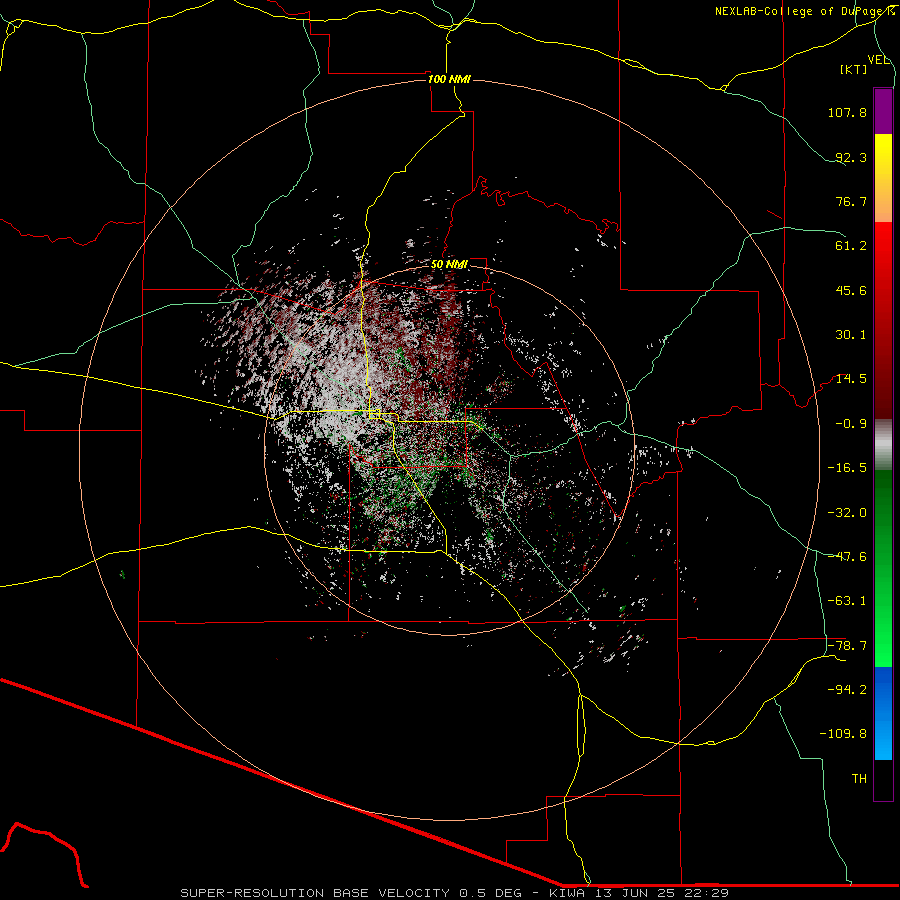Click the -32.0 value on the velocity scale

[847, 513]
